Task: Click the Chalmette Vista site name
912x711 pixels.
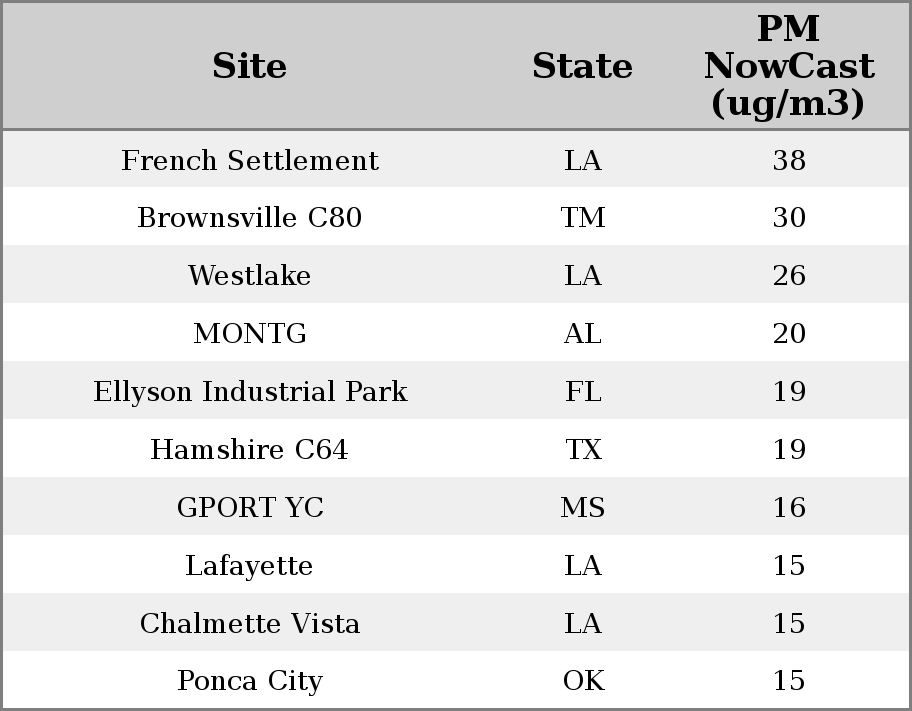Action: tap(249, 624)
